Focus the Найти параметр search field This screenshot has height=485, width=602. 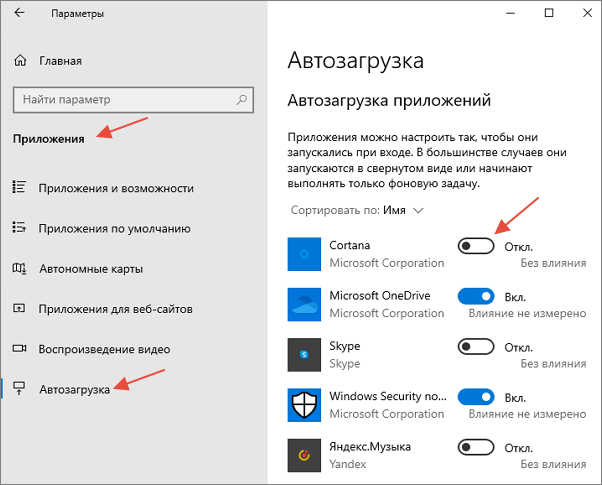[x=133, y=100]
